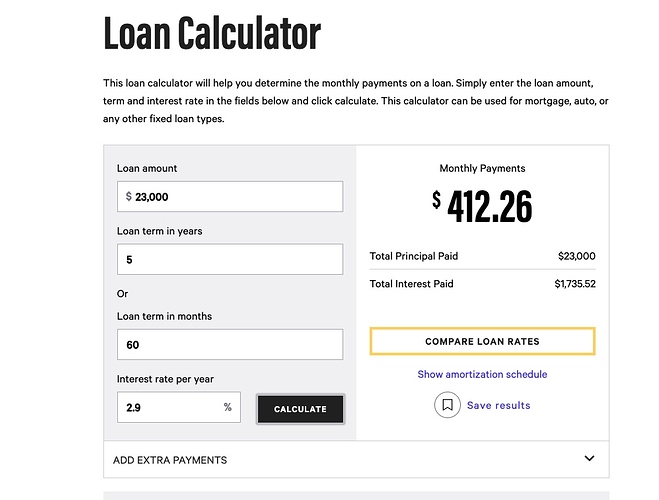
Task: Select the Loan term in years field
Action: pyautogui.click(x=230, y=259)
